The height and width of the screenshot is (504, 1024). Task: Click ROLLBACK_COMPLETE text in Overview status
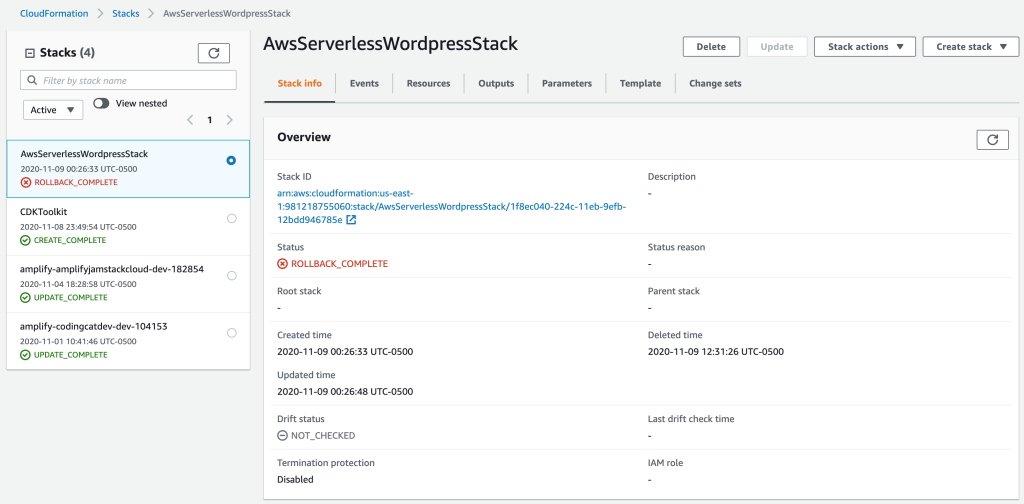pyautogui.click(x=340, y=264)
